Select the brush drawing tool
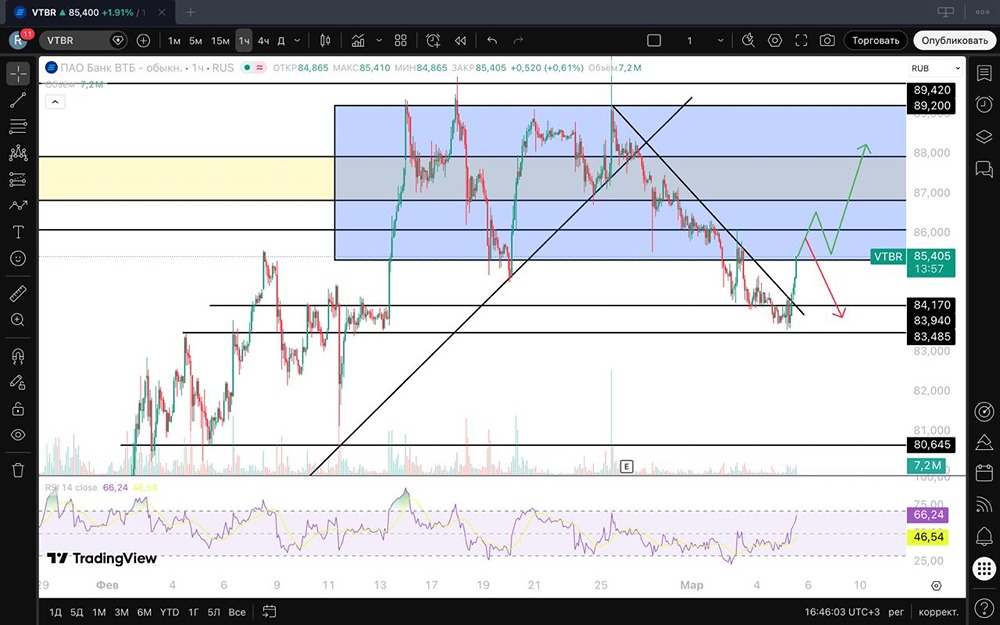This screenshot has height=625, width=1000. pyautogui.click(x=18, y=205)
